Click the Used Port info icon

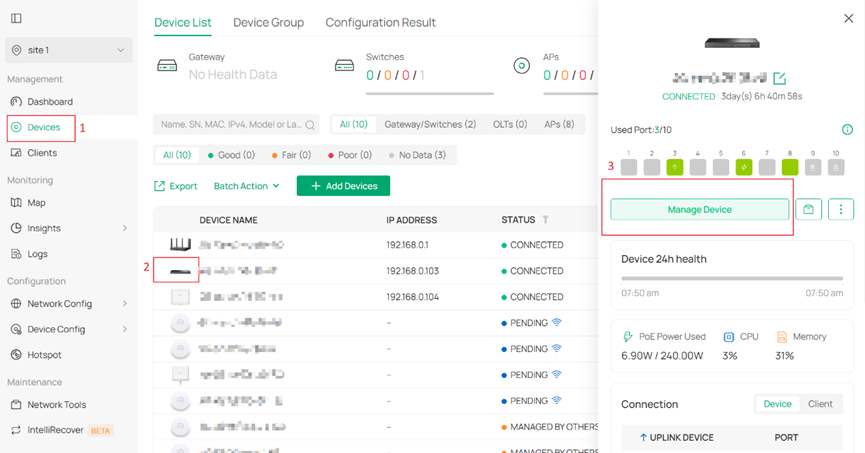pos(847,130)
